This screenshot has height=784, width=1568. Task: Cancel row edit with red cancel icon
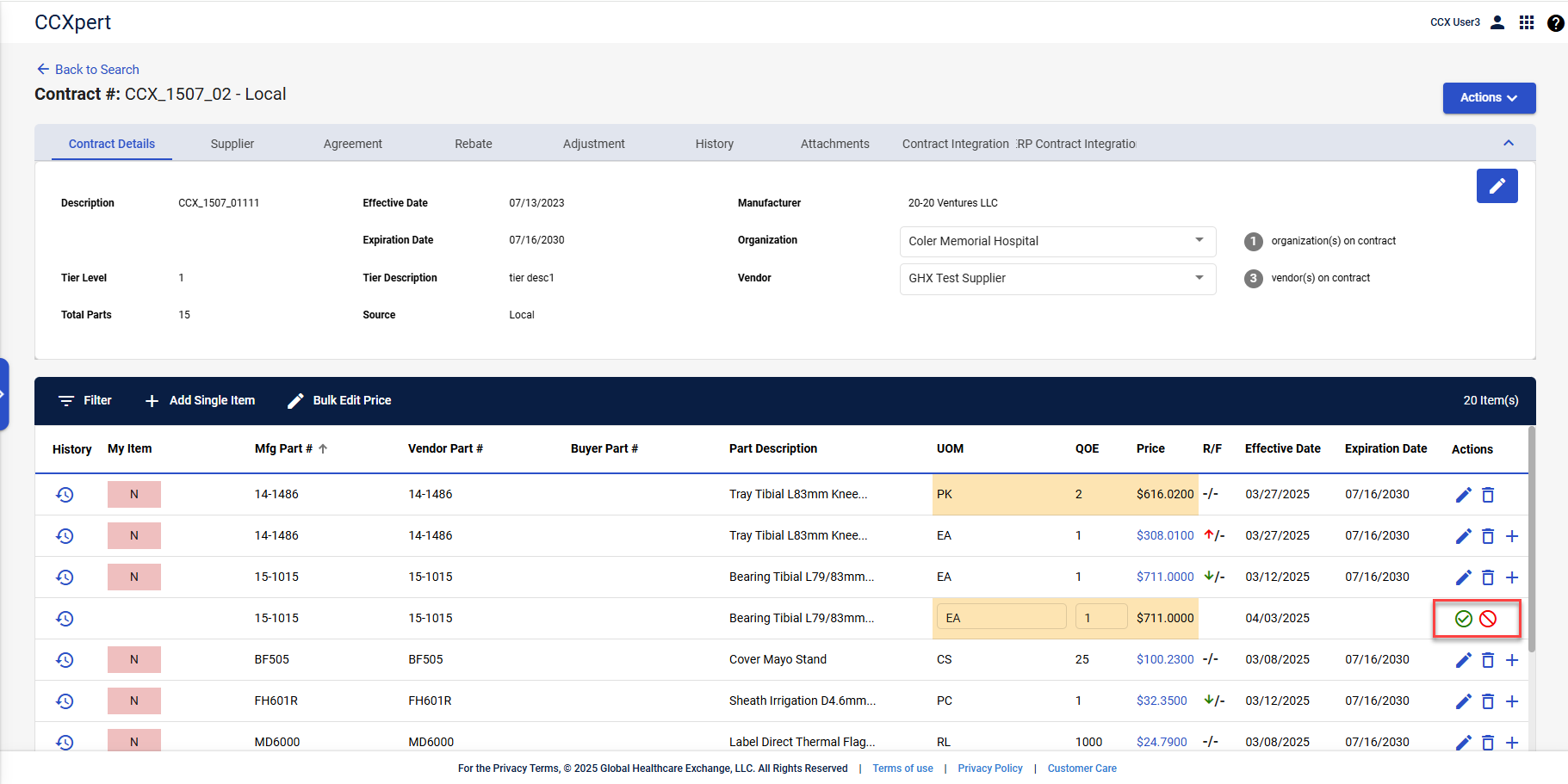pos(1488,619)
